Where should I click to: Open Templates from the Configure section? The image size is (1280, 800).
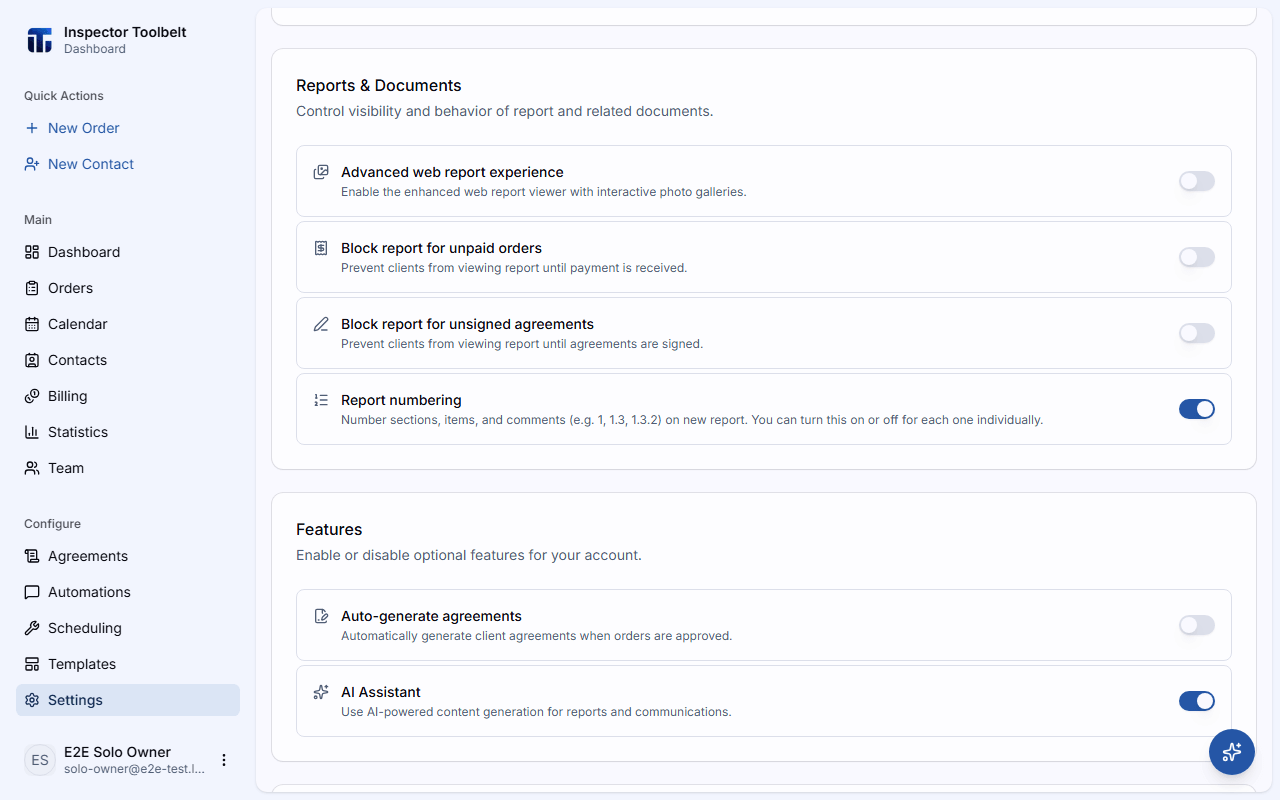pyautogui.click(x=128, y=664)
